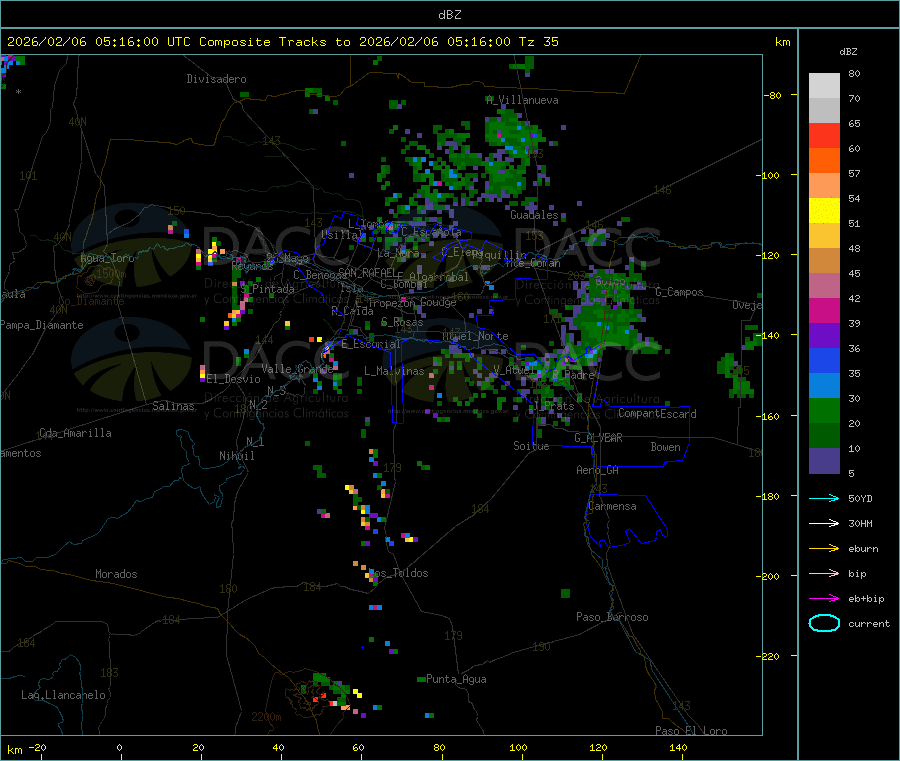Click the 'G_Campos' place label
Screen dimensions: 900x761
click(x=679, y=292)
